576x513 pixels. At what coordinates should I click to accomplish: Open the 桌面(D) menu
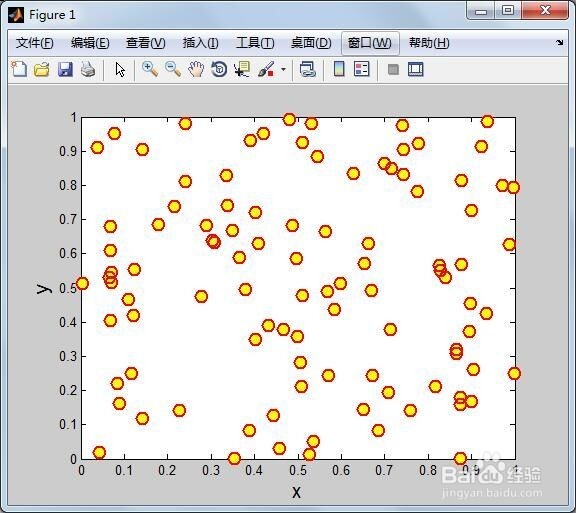click(x=311, y=43)
